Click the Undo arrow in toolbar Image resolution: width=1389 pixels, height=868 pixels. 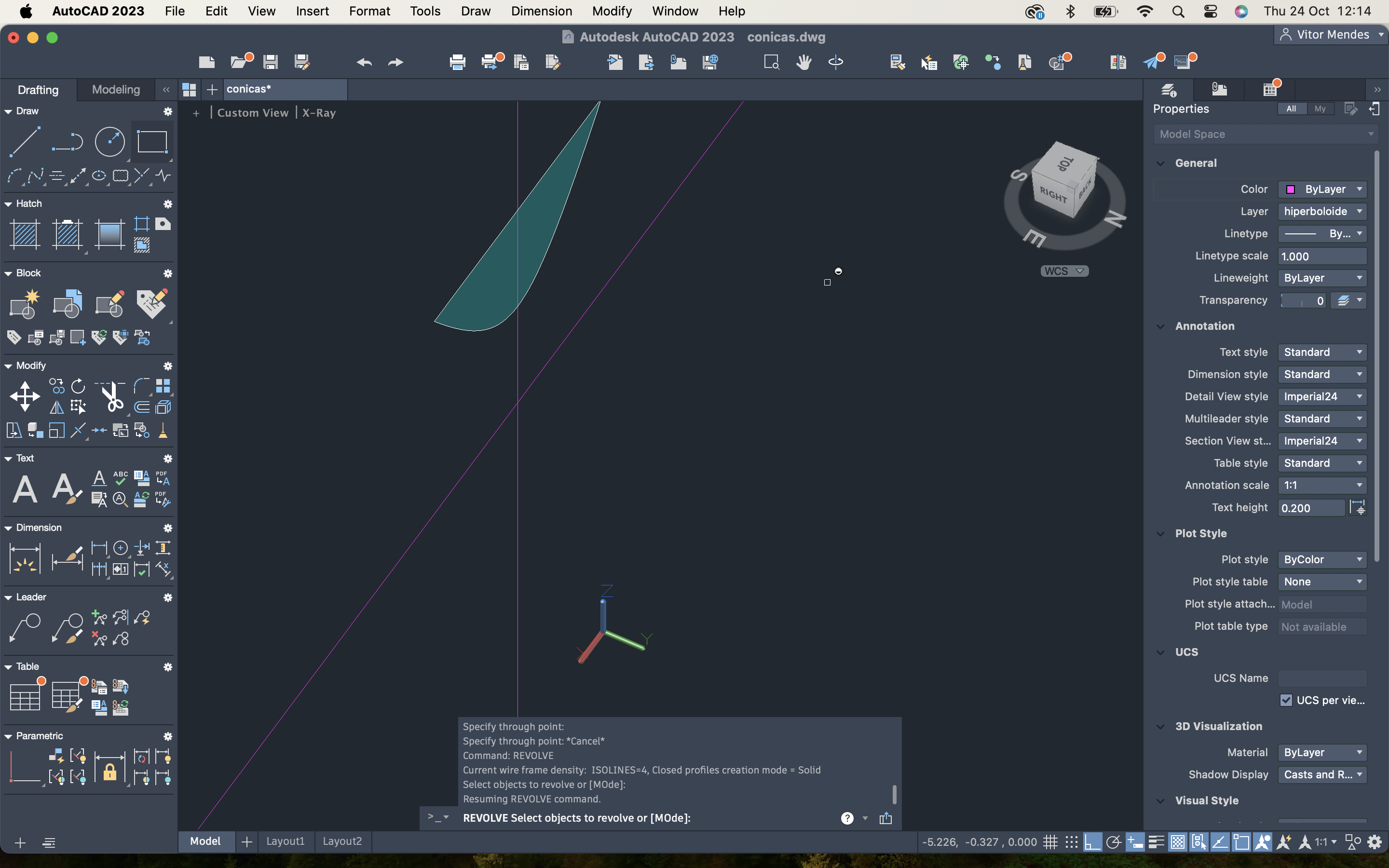[365, 61]
